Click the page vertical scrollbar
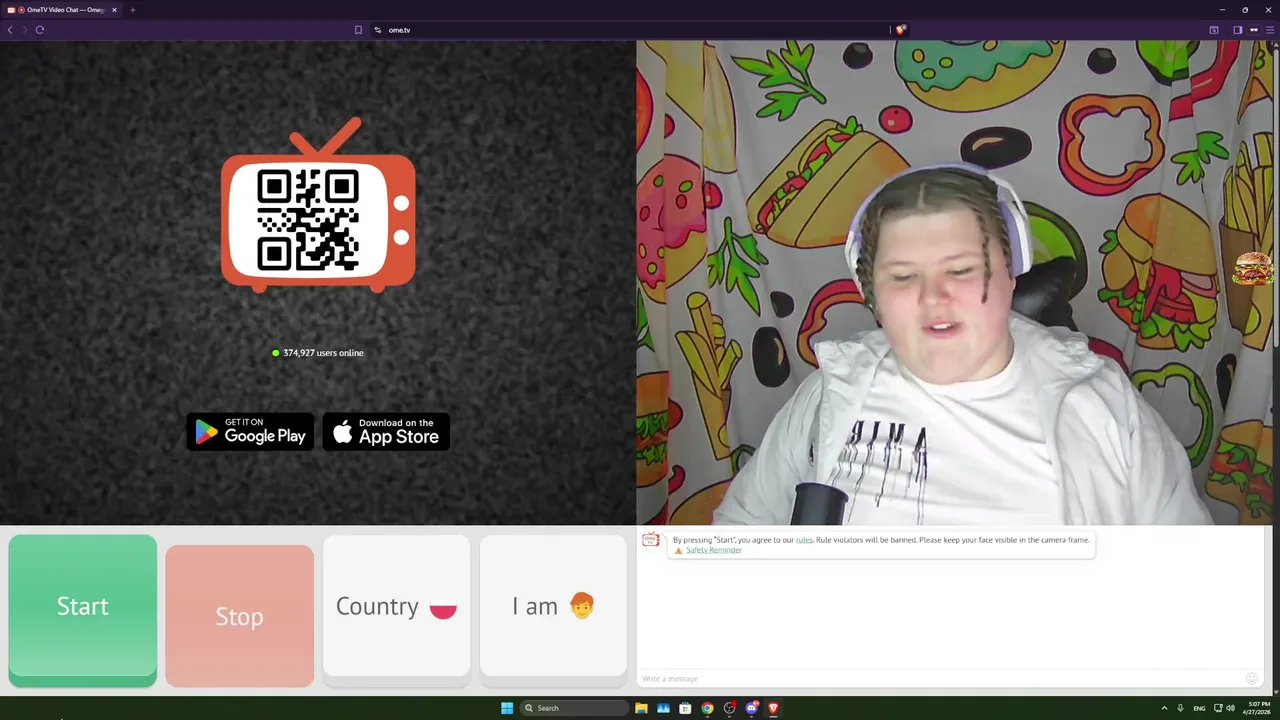1280x720 pixels. [1277, 200]
